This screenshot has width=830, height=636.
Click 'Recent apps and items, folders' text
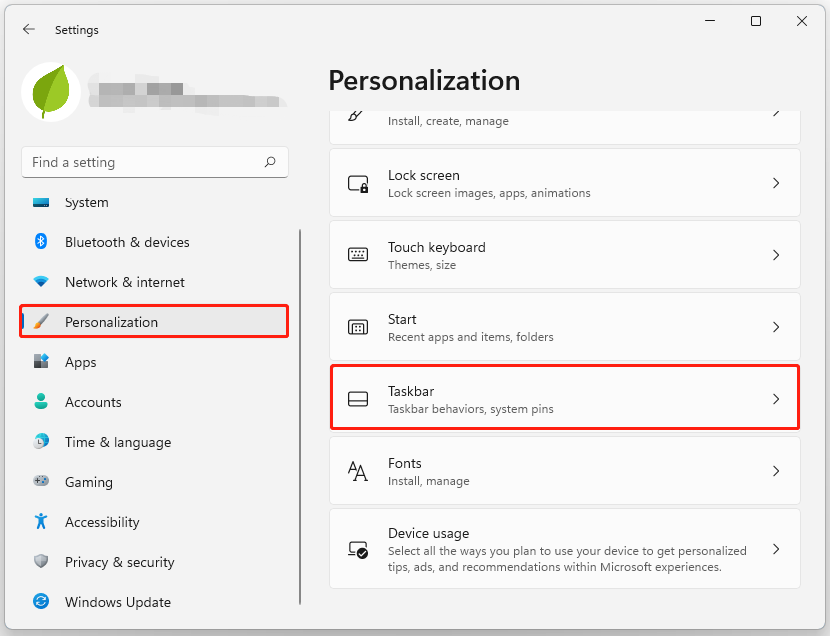pos(471,337)
